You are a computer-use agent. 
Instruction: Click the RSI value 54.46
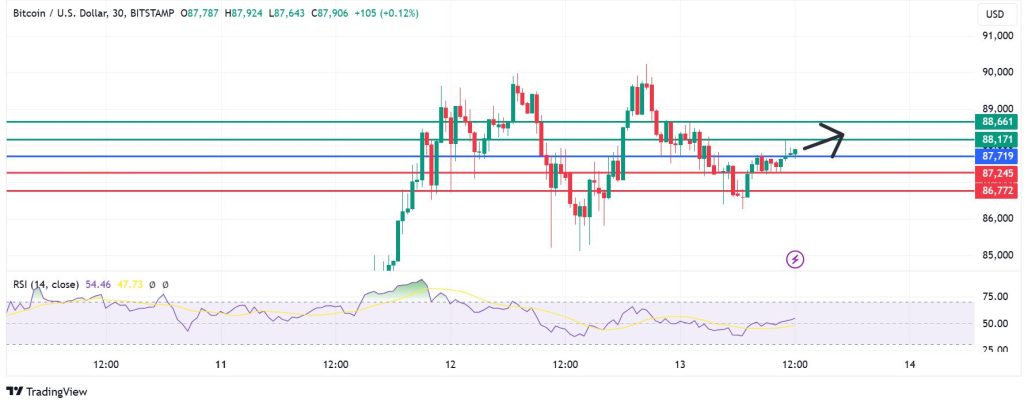point(97,285)
